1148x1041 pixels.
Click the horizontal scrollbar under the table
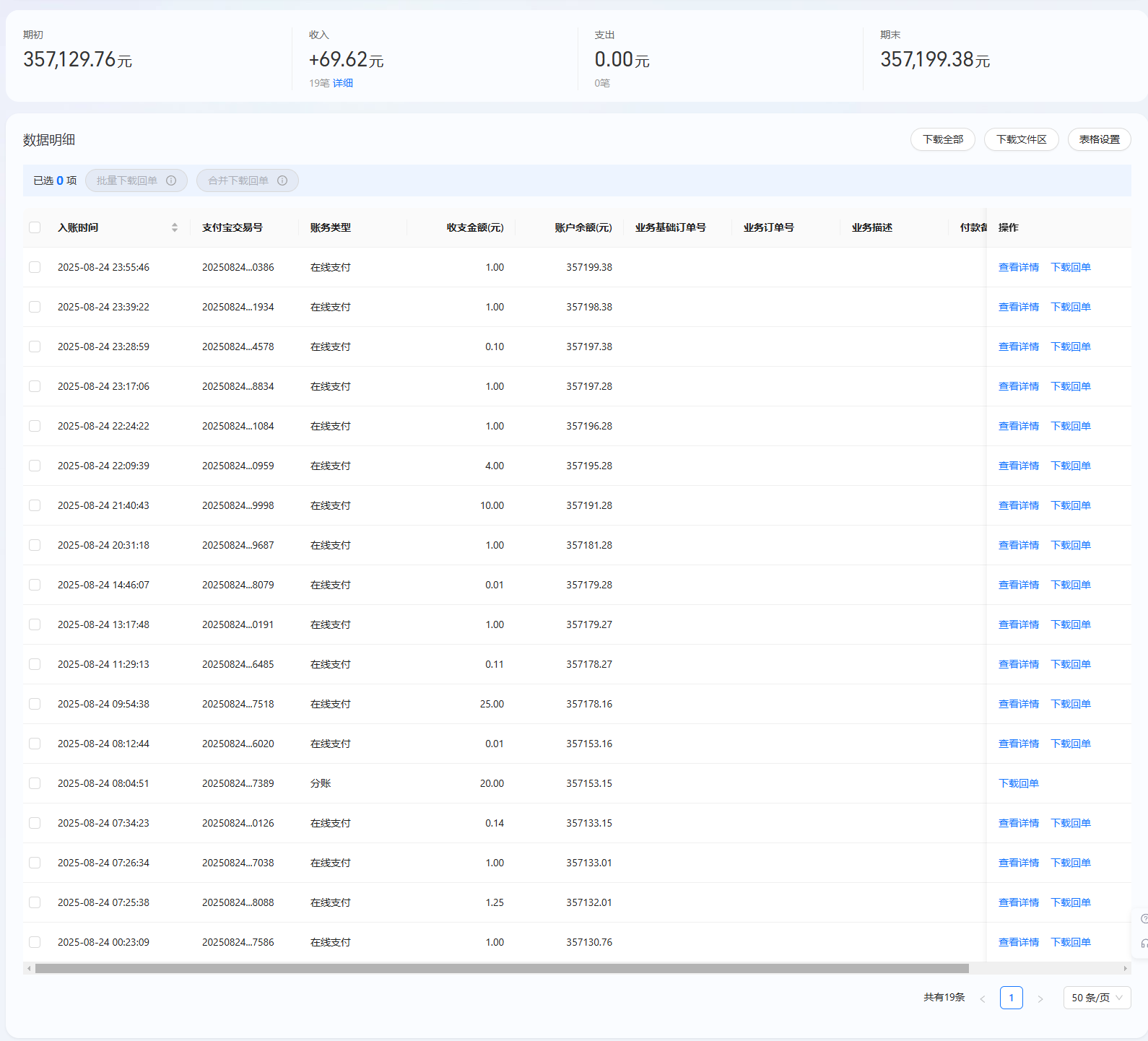pyautogui.click(x=502, y=969)
